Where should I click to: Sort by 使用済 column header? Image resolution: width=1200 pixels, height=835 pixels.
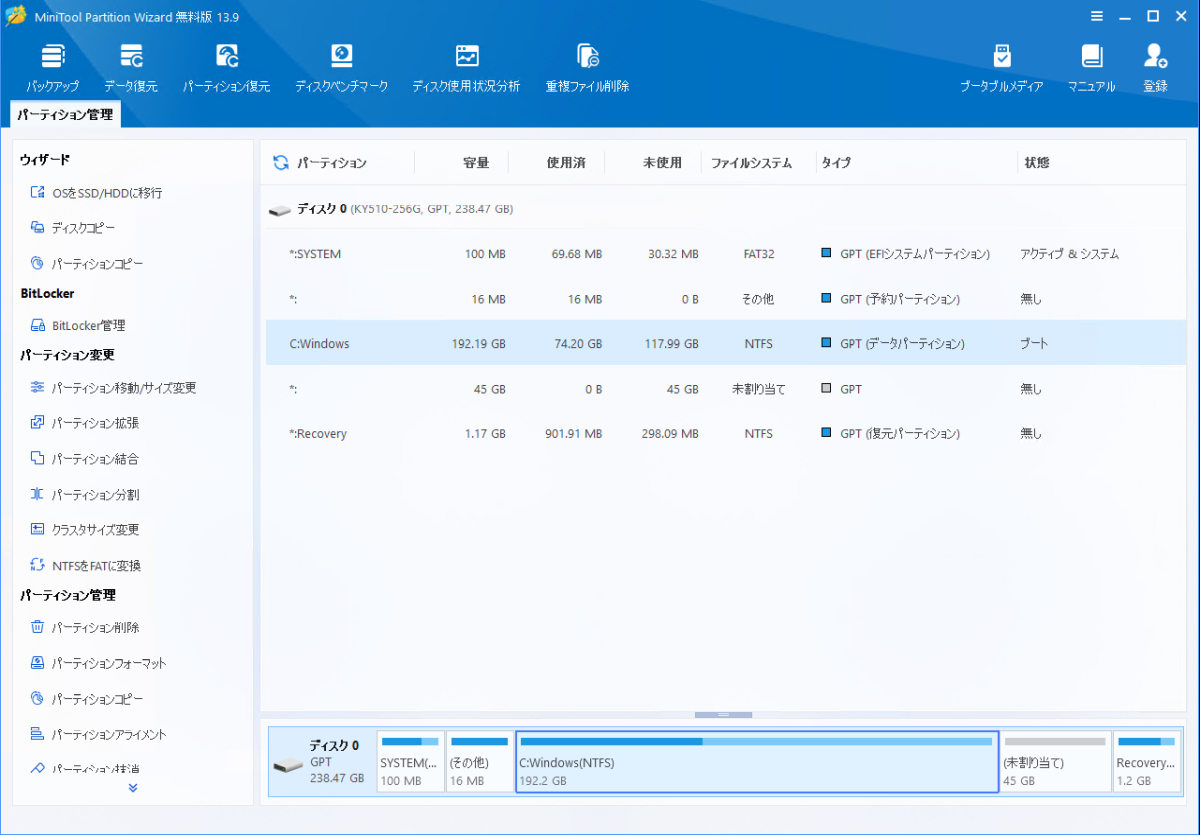point(566,163)
